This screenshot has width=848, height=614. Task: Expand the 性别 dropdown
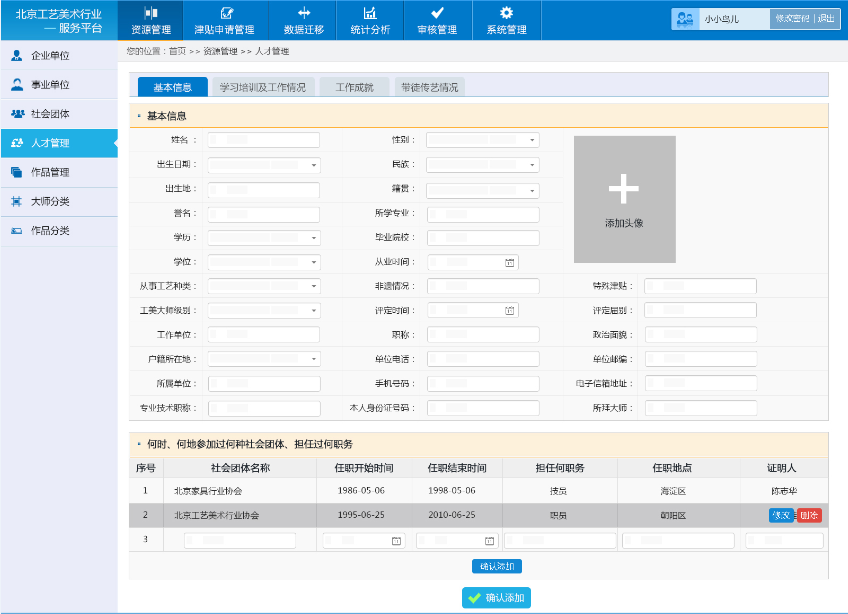[x=532, y=141]
